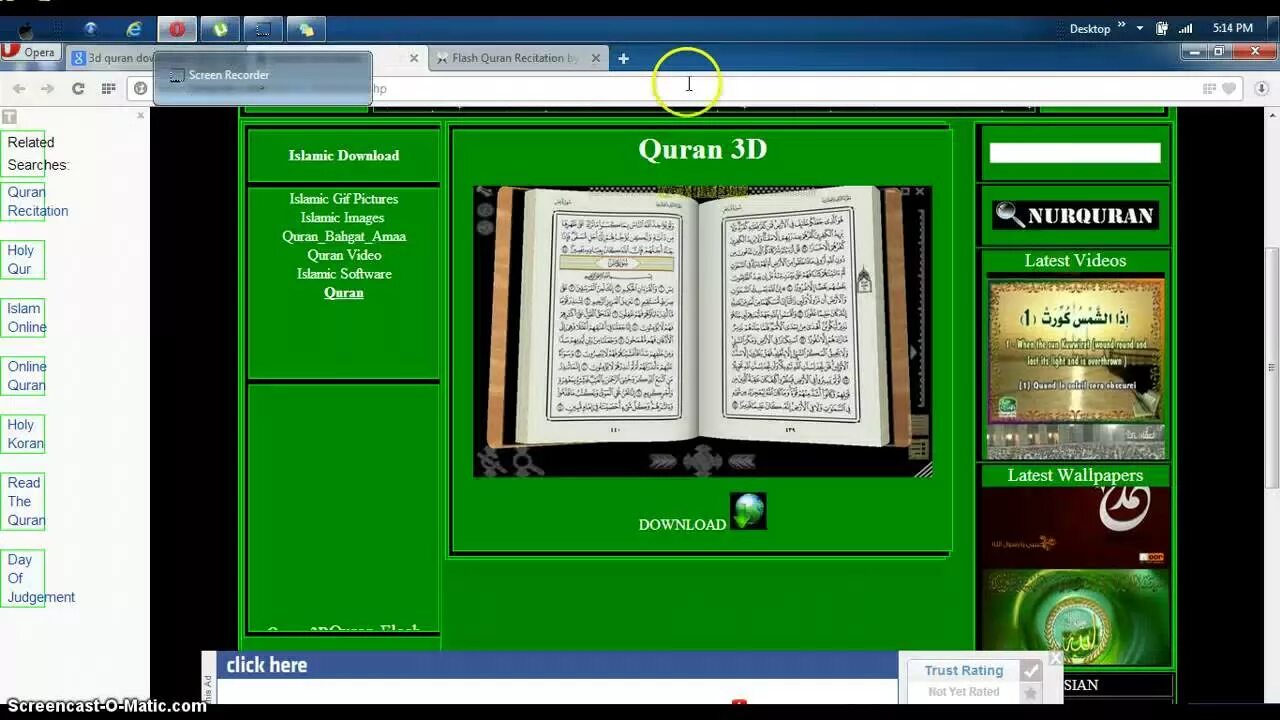The height and width of the screenshot is (720, 1280).
Task: Open the network signal tray icon
Action: pyautogui.click(x=1186, y=28)
